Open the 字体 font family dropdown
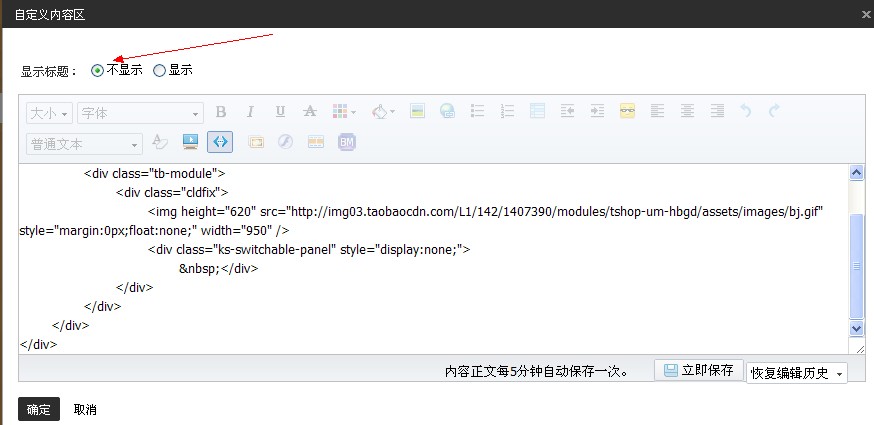The height and width of the screenshot is (425, 874). pos(140,114)
